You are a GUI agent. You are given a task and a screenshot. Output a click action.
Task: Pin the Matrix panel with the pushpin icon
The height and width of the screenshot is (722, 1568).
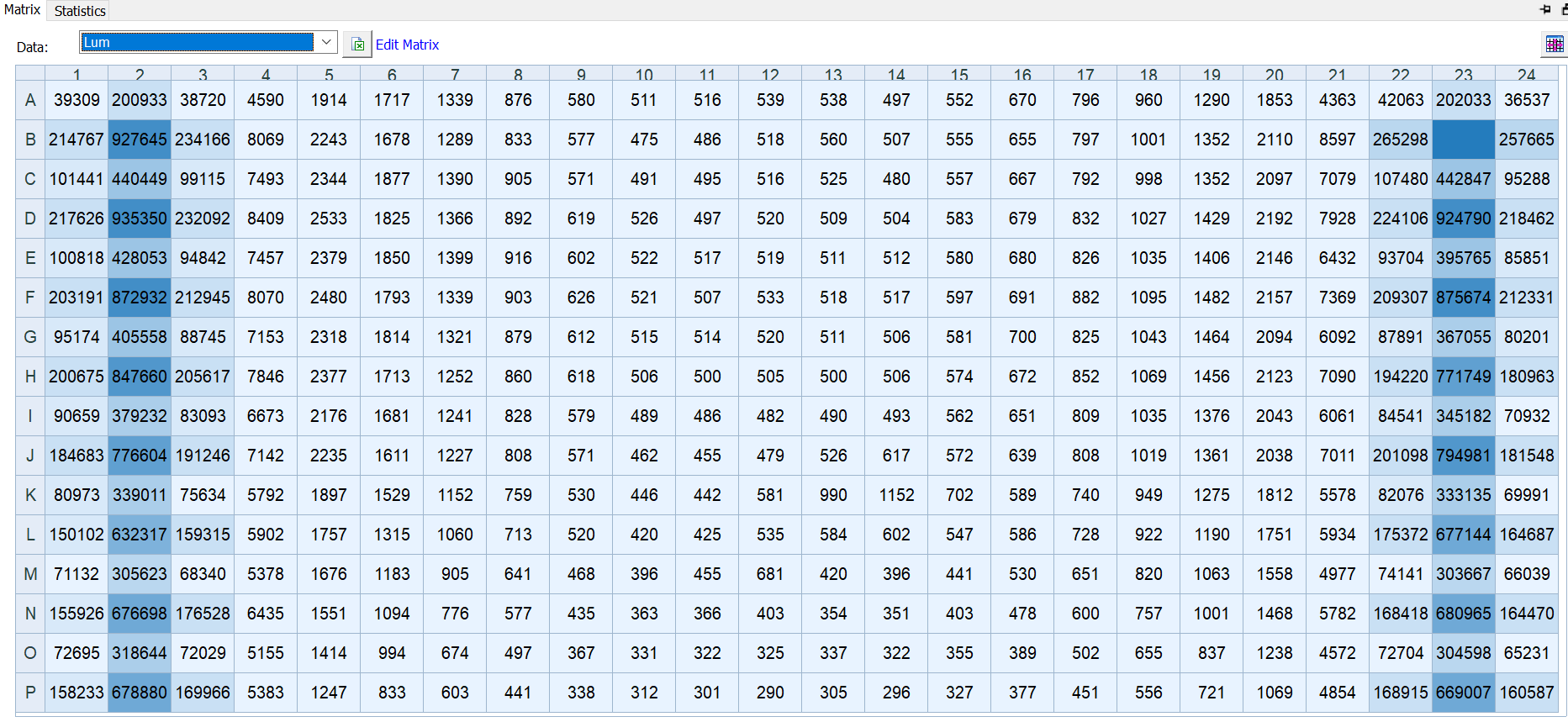point(1545,9)
